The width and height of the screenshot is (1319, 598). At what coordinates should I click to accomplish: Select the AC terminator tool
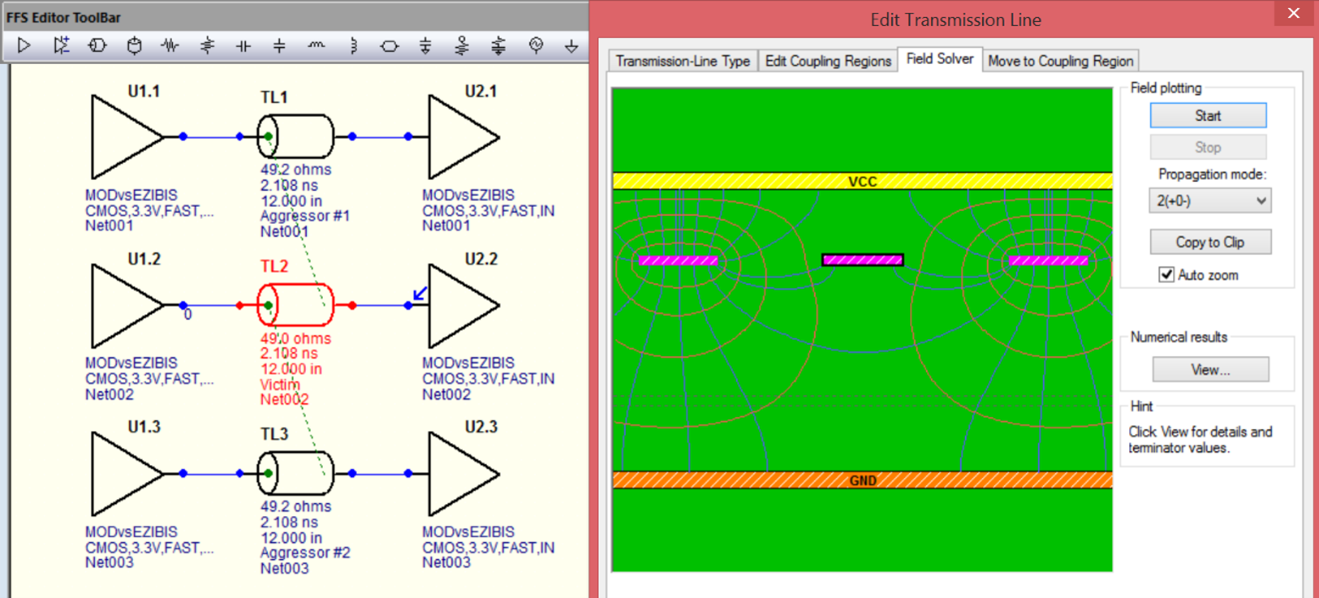pyautogui.click(x=498, y=45)
